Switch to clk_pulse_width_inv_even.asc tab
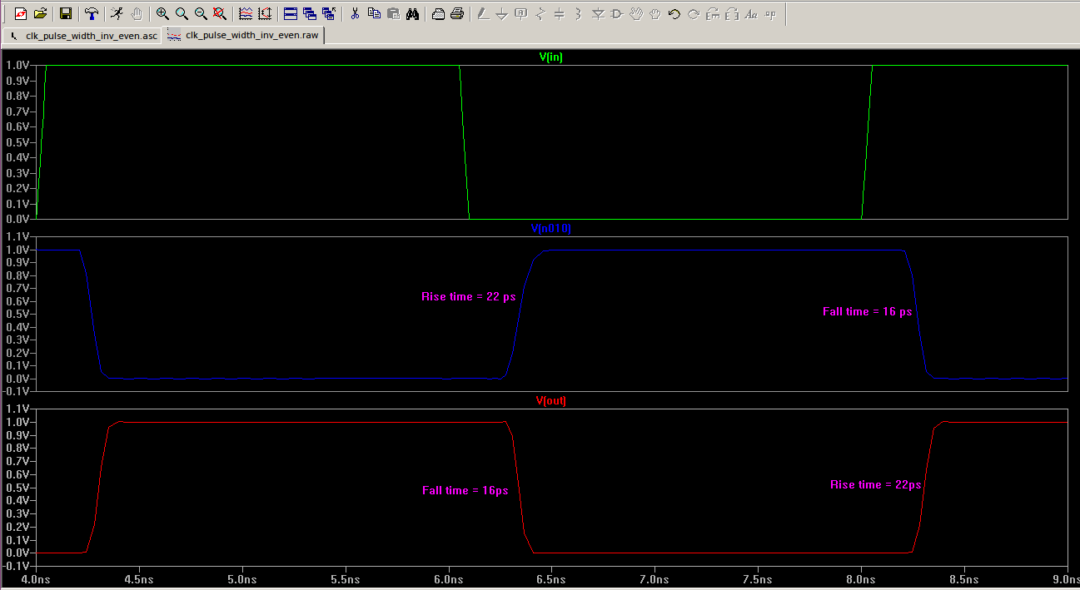This screenshot has height=590, width=1080. tap(83, 36)
